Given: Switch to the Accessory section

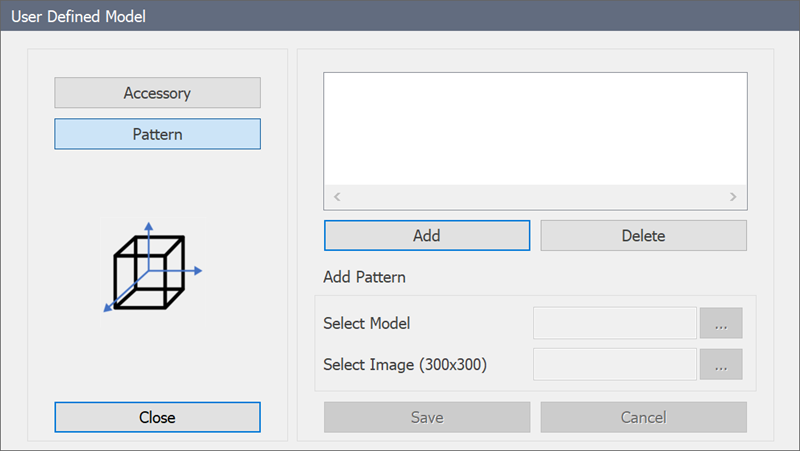Looking at the screenshot, I should pyautogui.click(x=157, y=93).
